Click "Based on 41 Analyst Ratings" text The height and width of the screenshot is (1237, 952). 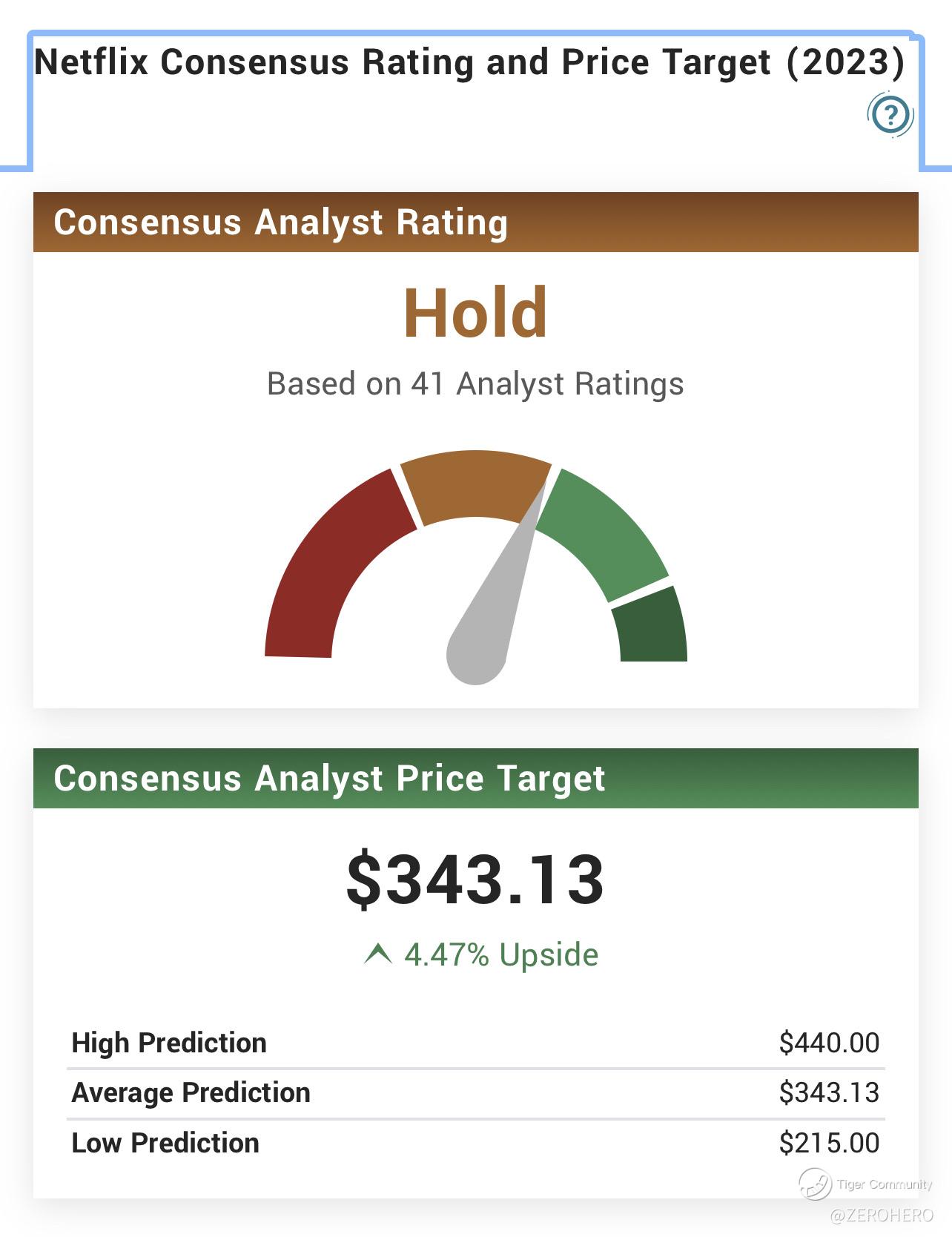point(475,384)
